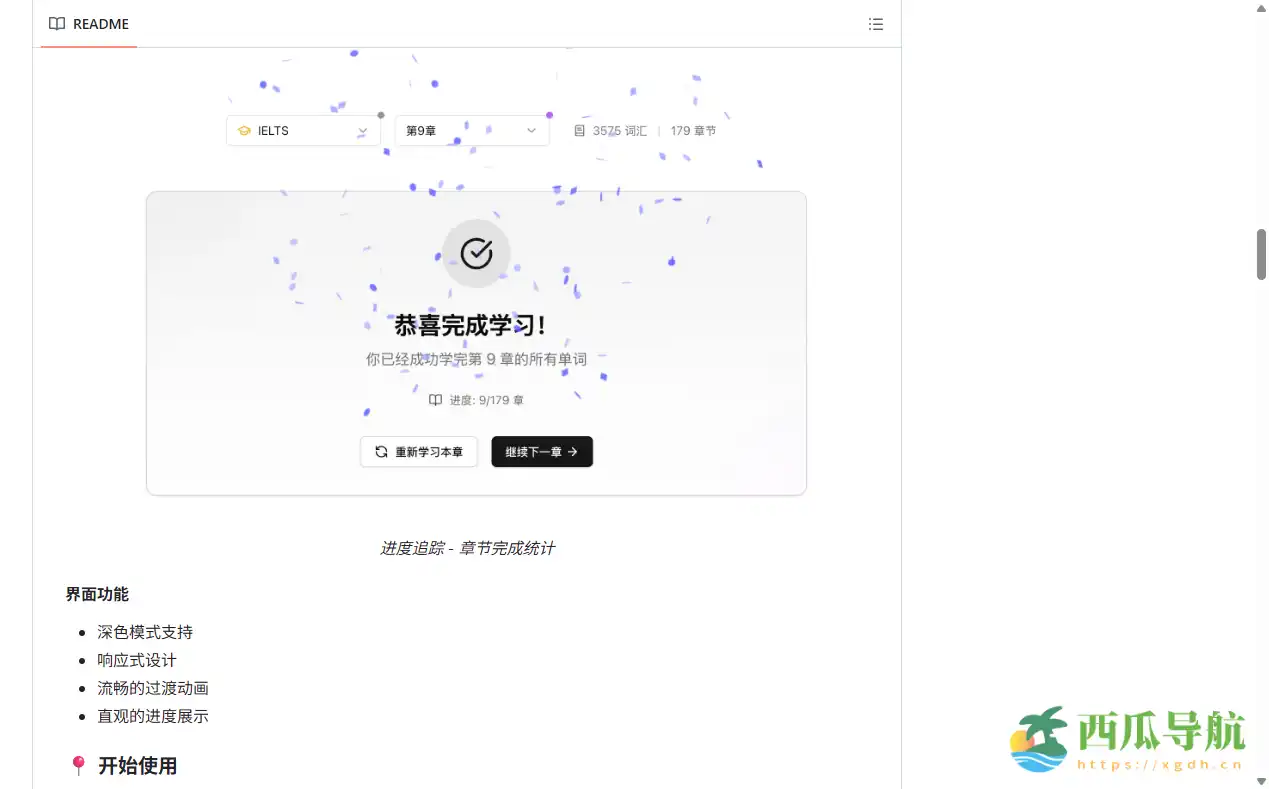This screenshot has height=789, width=1269.
Task: Open the outline list icon at top right
Action: coord(876,24)
